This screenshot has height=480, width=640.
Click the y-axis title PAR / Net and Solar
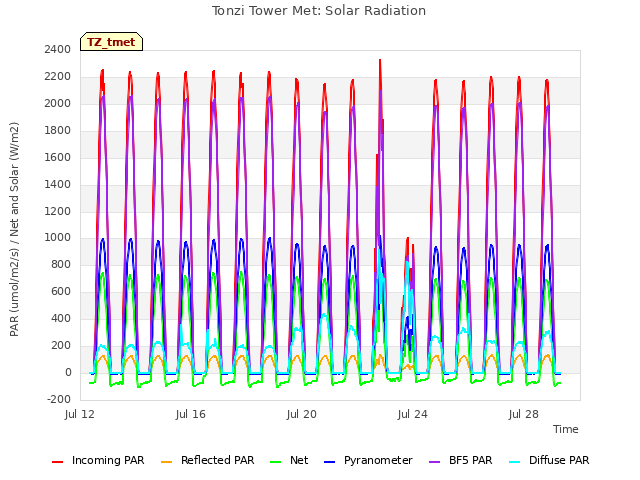point(14,229)
